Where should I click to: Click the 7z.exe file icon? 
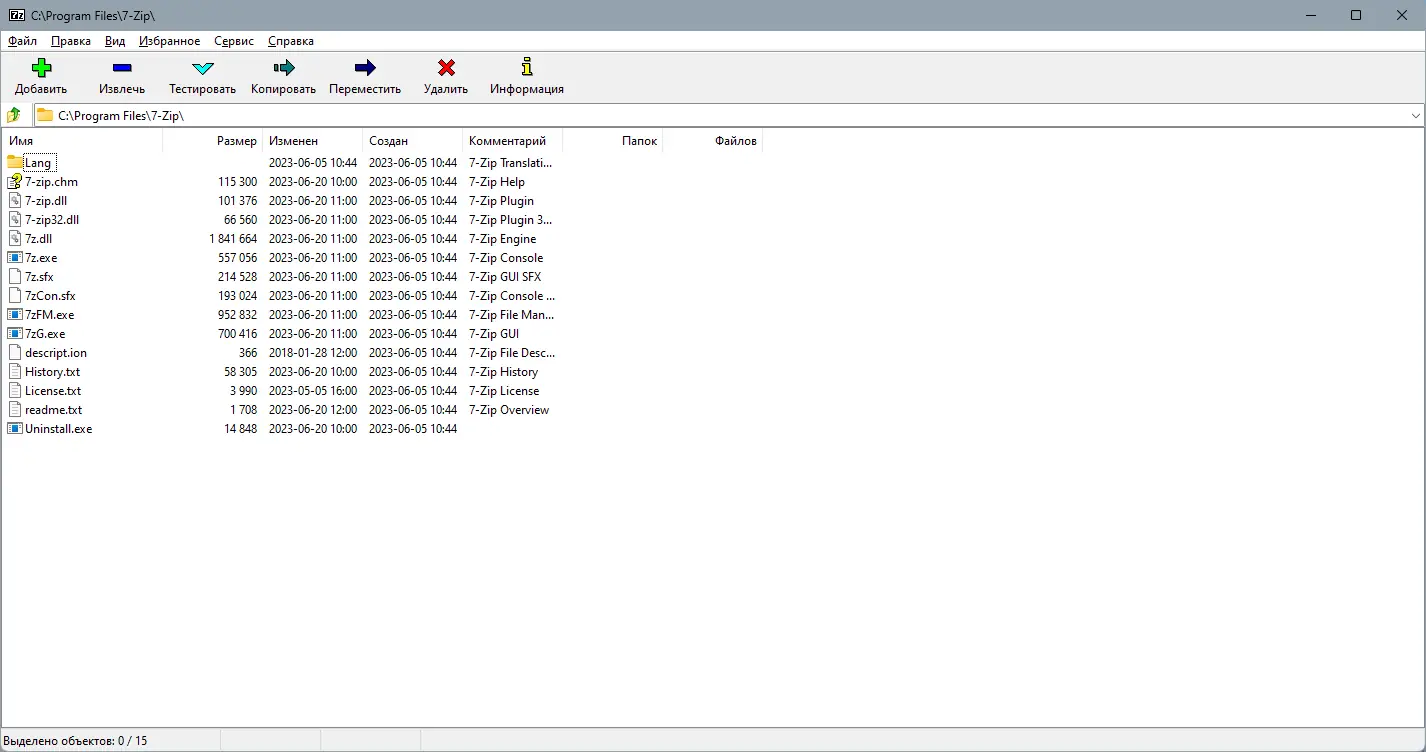pyautogui.click(x=15, y=257)
